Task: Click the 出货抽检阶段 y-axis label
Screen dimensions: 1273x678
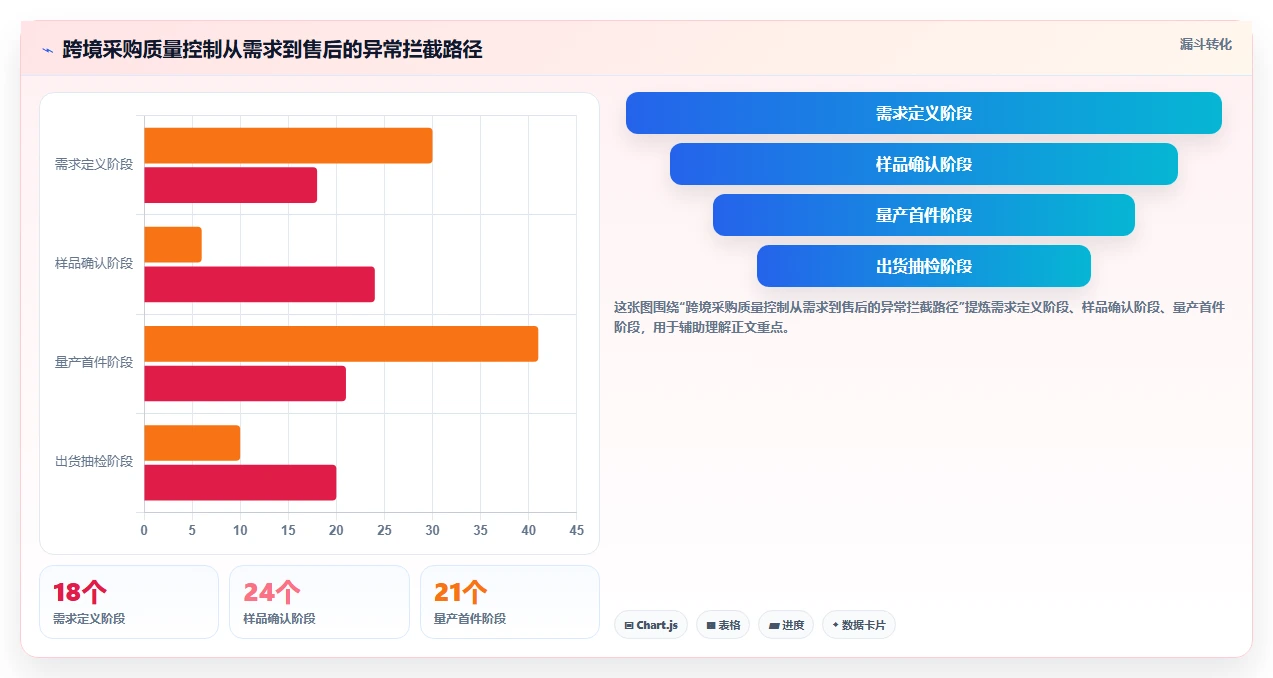Action: tap(94, 461)
